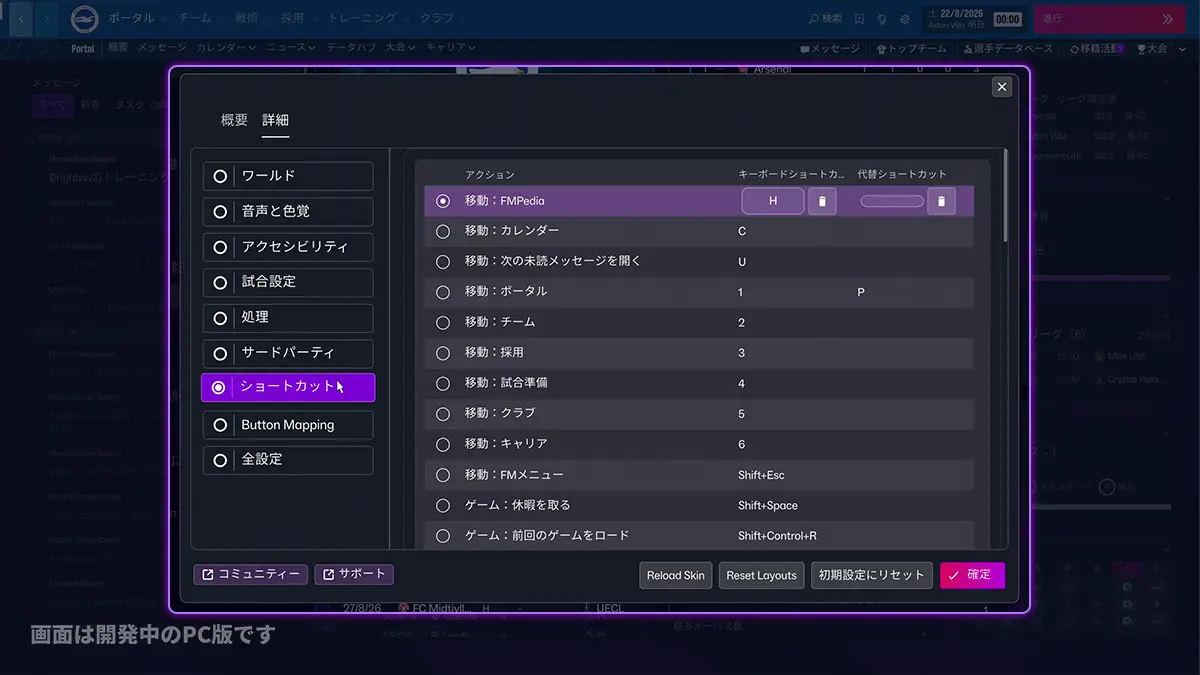The height and width of the screenshot is (675, 1200).
Task: Select radio for 移動：カレンダー action
Action: pos(443,231)
